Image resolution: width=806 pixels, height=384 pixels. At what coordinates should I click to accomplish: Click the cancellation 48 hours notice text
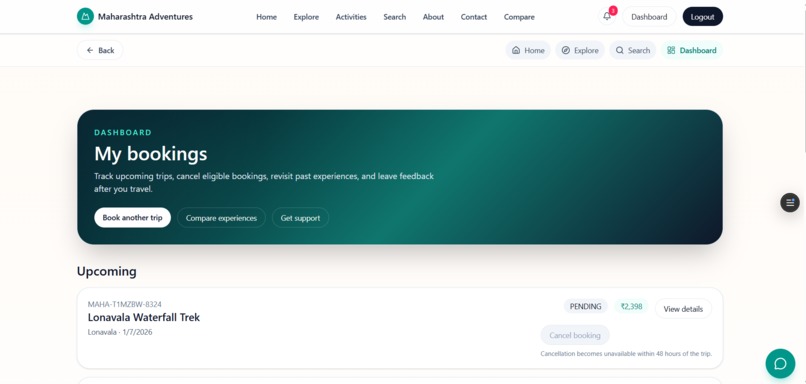pos(626,354)
